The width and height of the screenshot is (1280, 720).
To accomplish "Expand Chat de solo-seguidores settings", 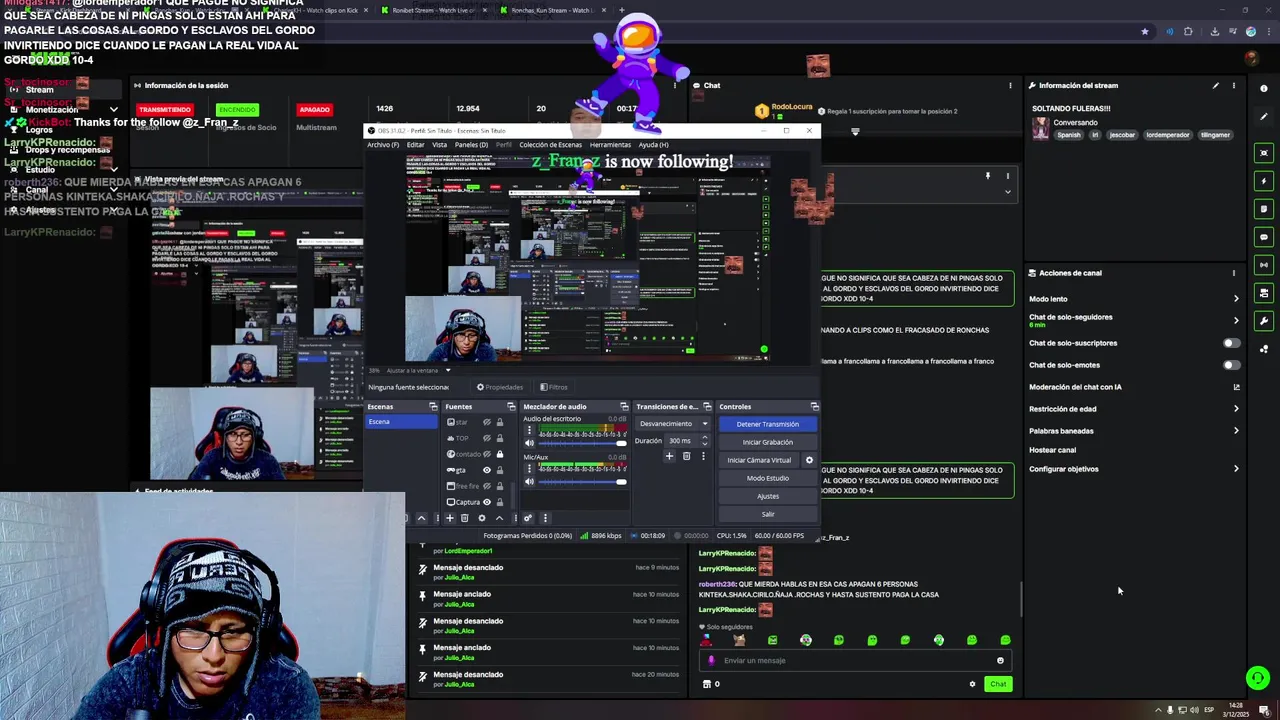I will (1236, 320).
